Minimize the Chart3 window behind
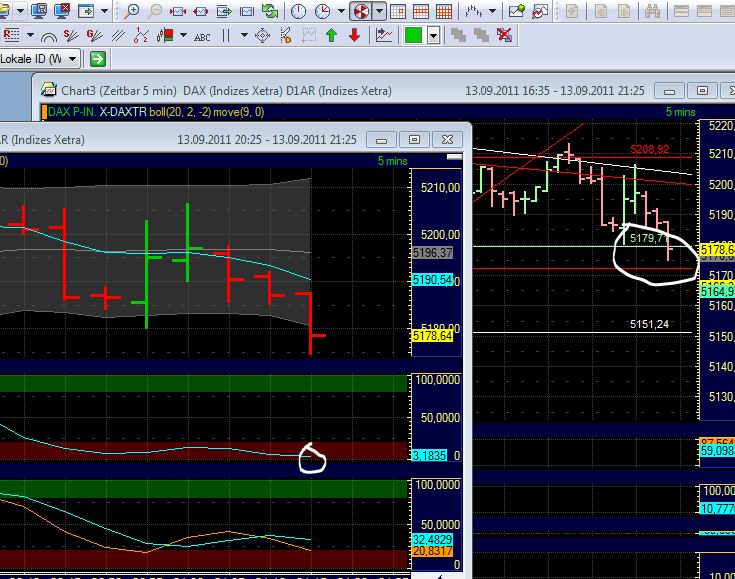 (669, 90)
